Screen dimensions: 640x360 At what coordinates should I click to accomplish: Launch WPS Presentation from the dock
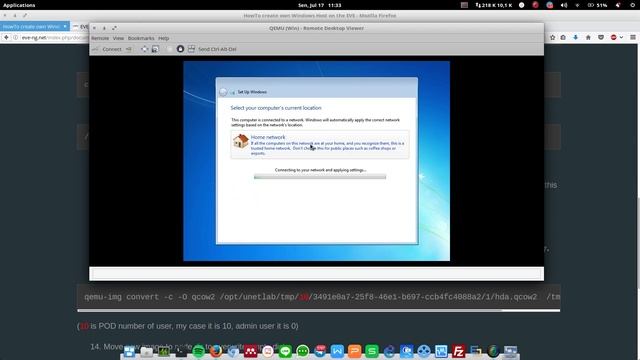click(x=355, y=351)
